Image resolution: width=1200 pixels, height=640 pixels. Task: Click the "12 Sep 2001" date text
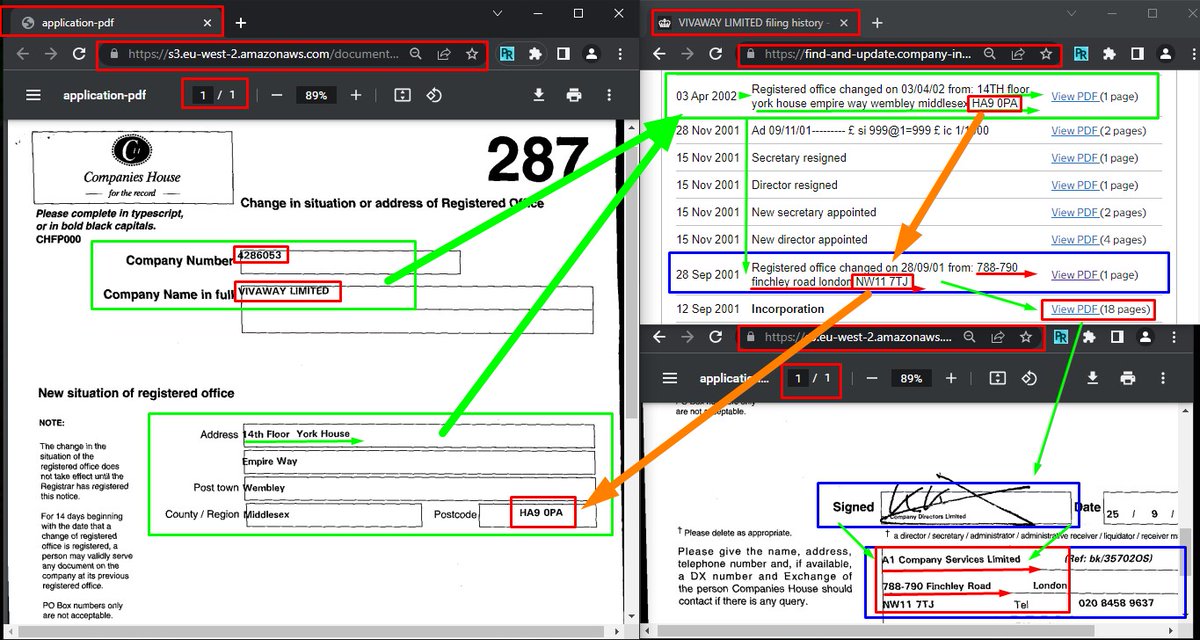click(x=708, y=309)
